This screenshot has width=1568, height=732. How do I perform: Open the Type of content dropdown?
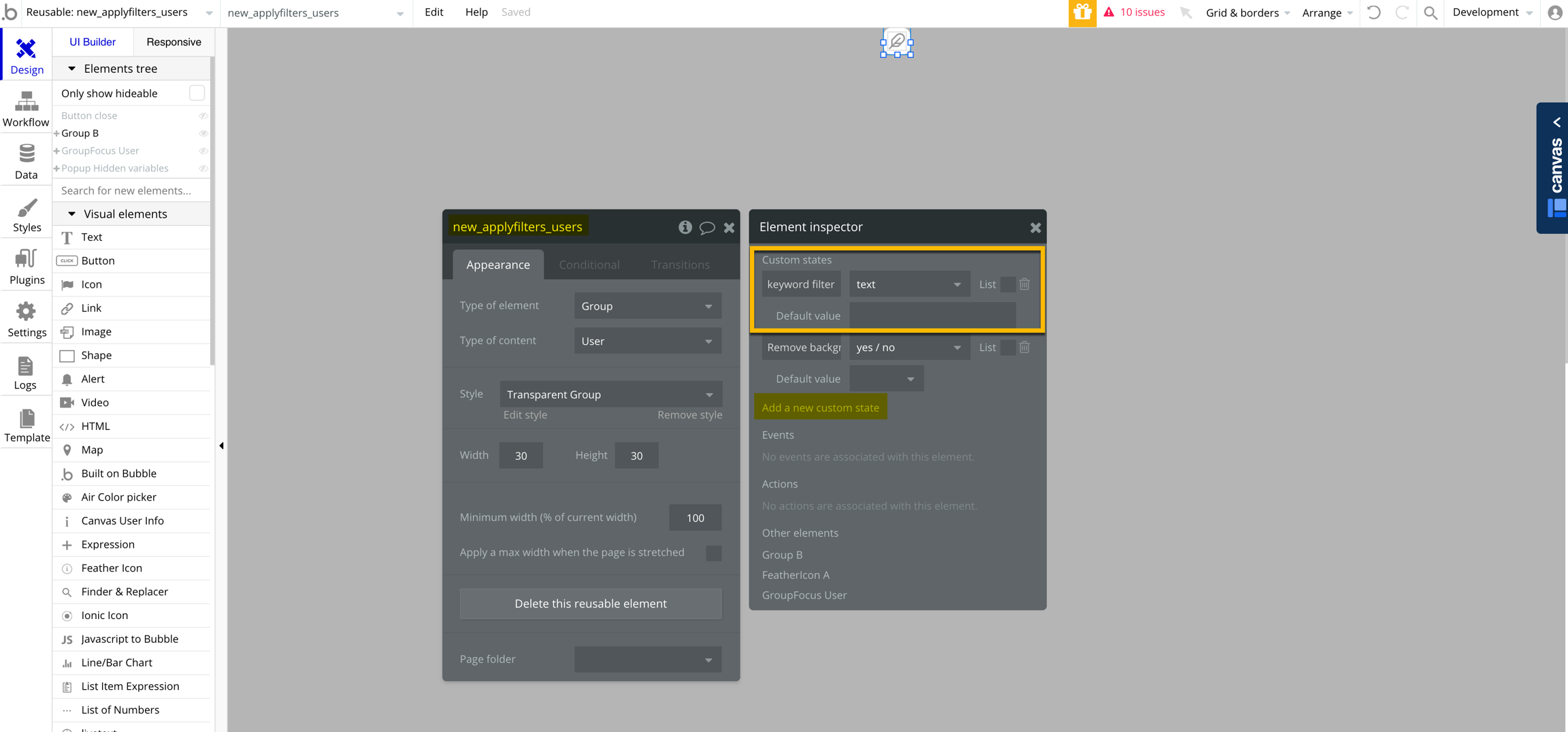(x=647, y=341)
